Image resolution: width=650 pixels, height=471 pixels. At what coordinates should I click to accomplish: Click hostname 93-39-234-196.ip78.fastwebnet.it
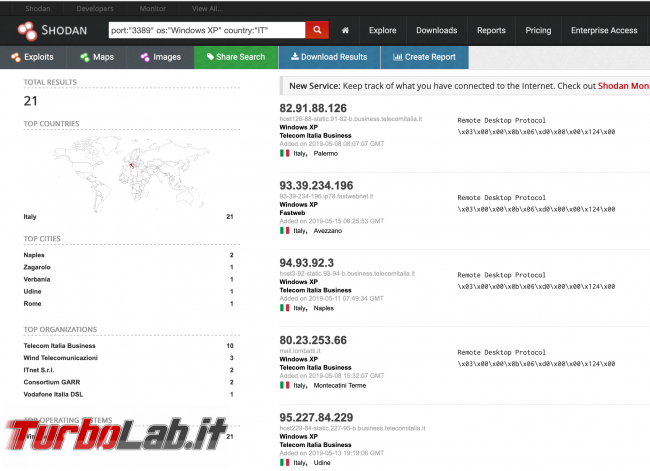326,197
